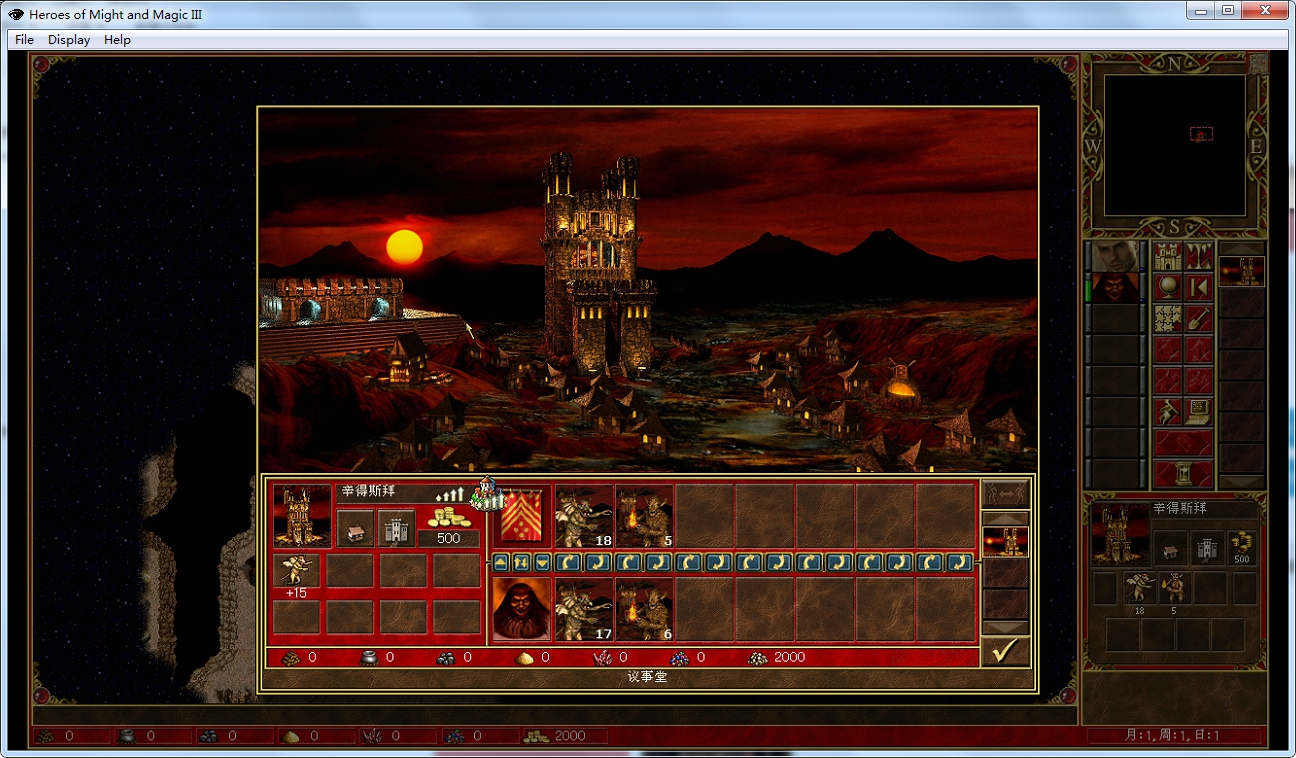The image size is (1296, 758).
Task: Click fort icon in lower-right info panel
Action: tap(1208, 547)
